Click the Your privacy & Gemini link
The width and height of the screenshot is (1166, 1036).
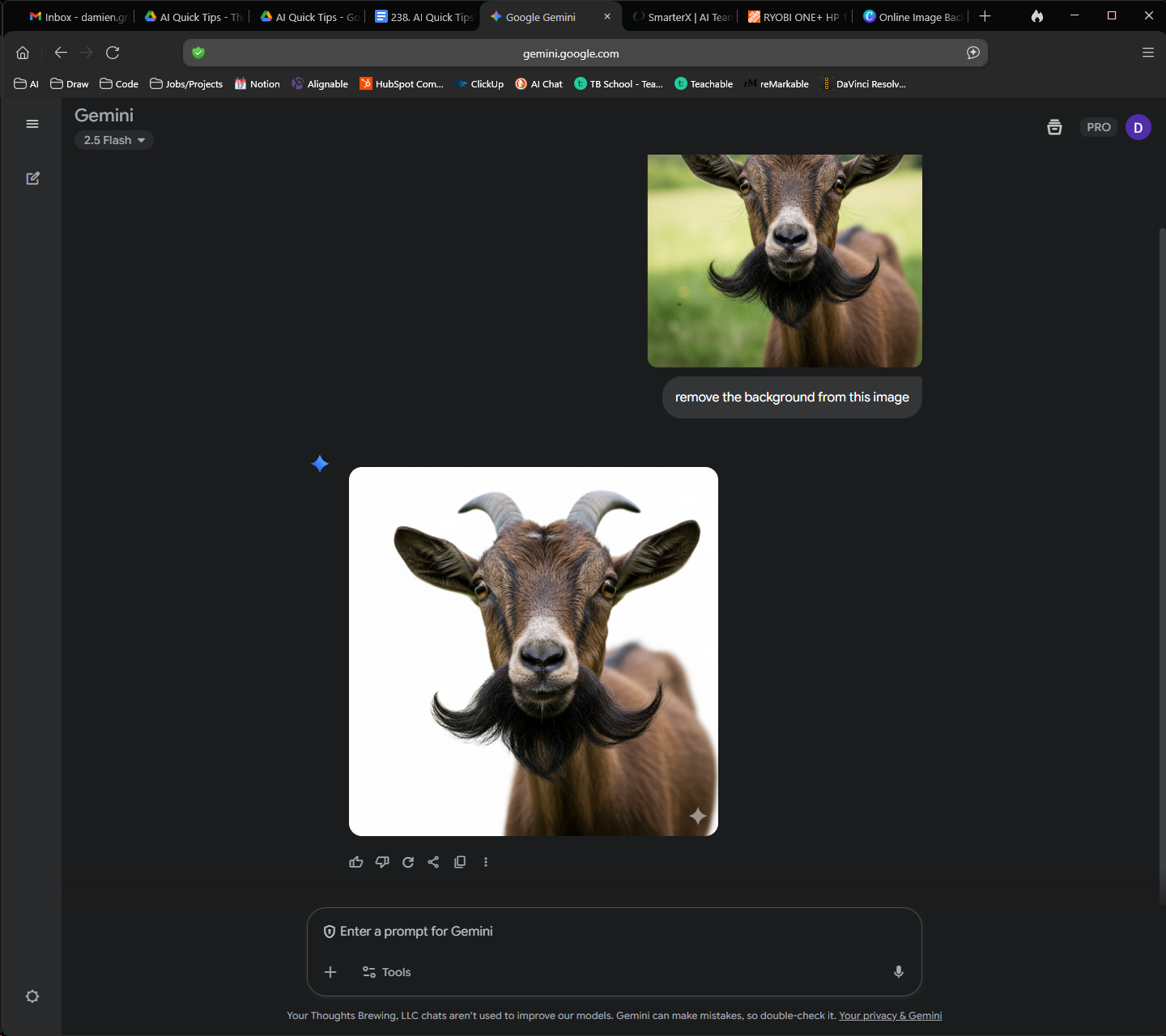tap(890, 1016)
